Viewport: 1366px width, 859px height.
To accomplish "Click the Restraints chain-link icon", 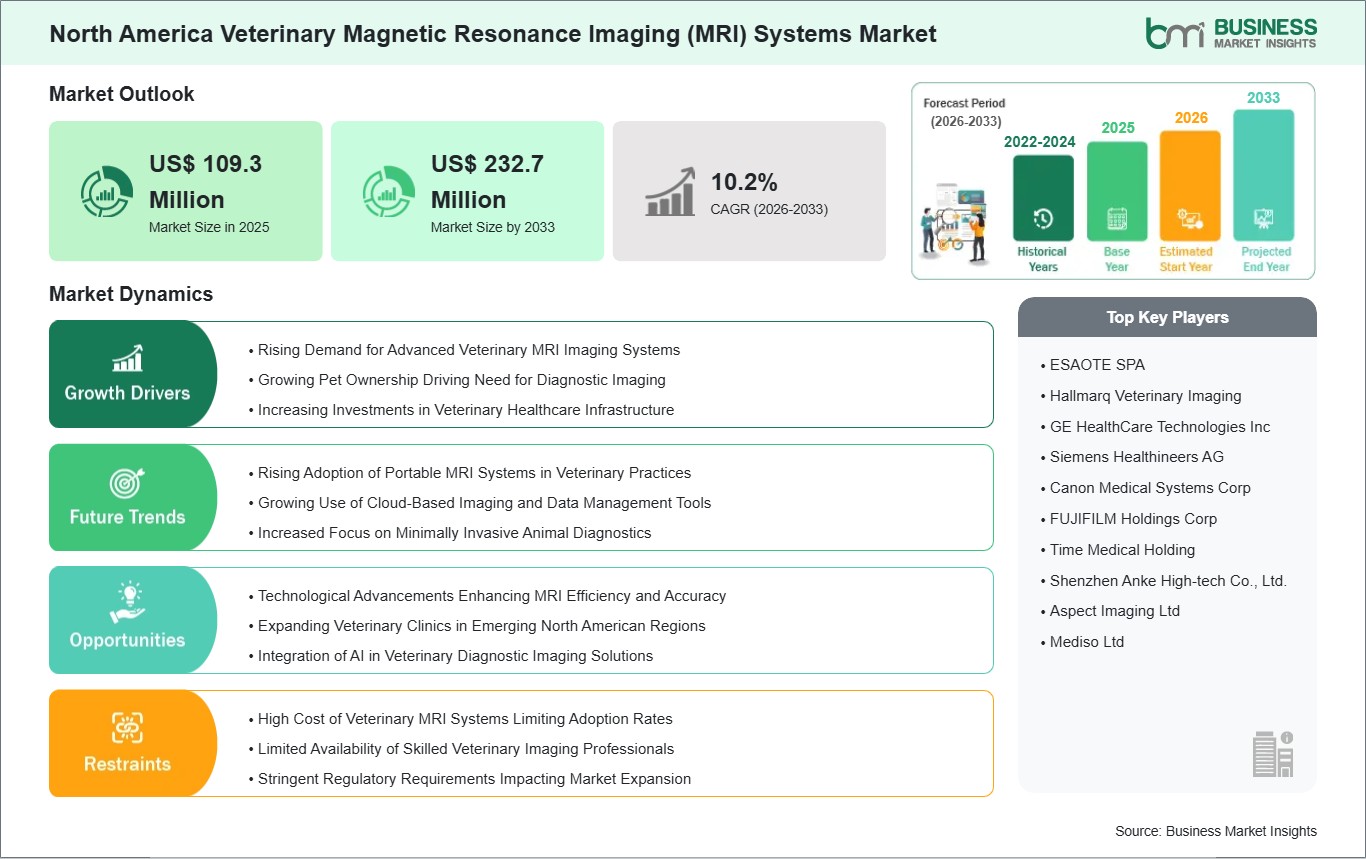I will (x=127, y=728).
